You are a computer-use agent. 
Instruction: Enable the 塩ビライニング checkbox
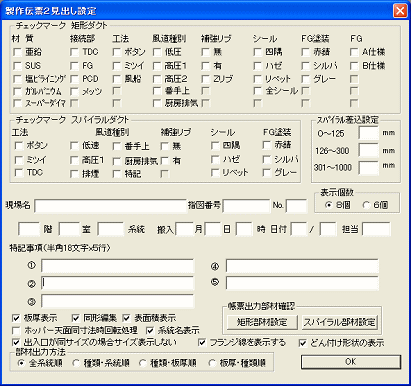[x=17, y=79]
